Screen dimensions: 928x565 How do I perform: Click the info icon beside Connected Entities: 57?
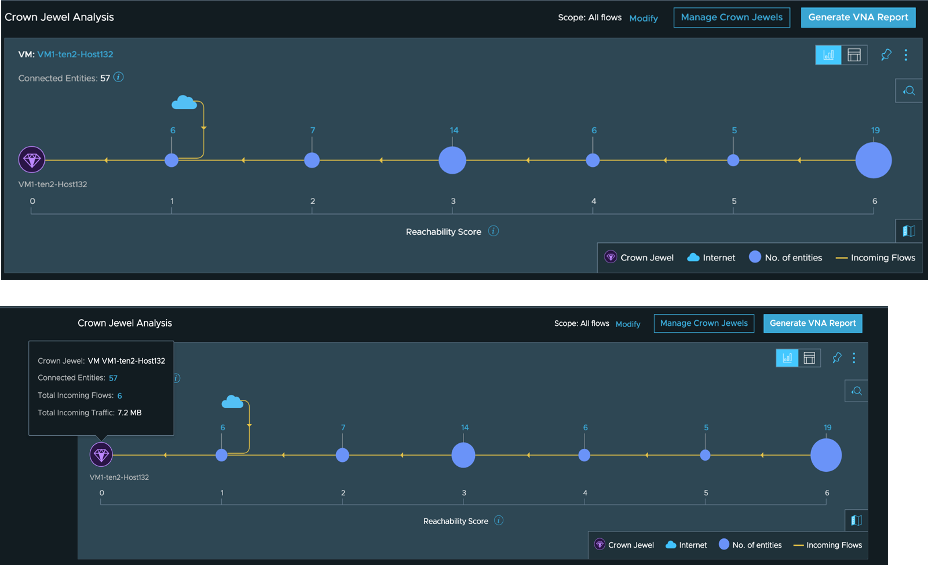point(119,77)
